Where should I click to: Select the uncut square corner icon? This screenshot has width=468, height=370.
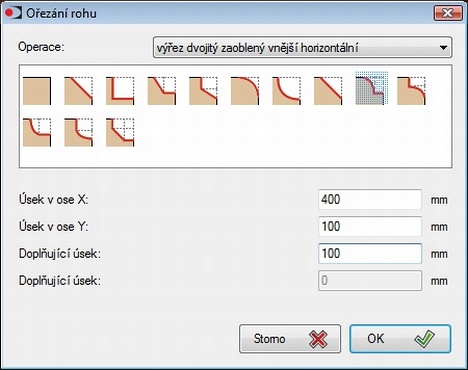37,91
